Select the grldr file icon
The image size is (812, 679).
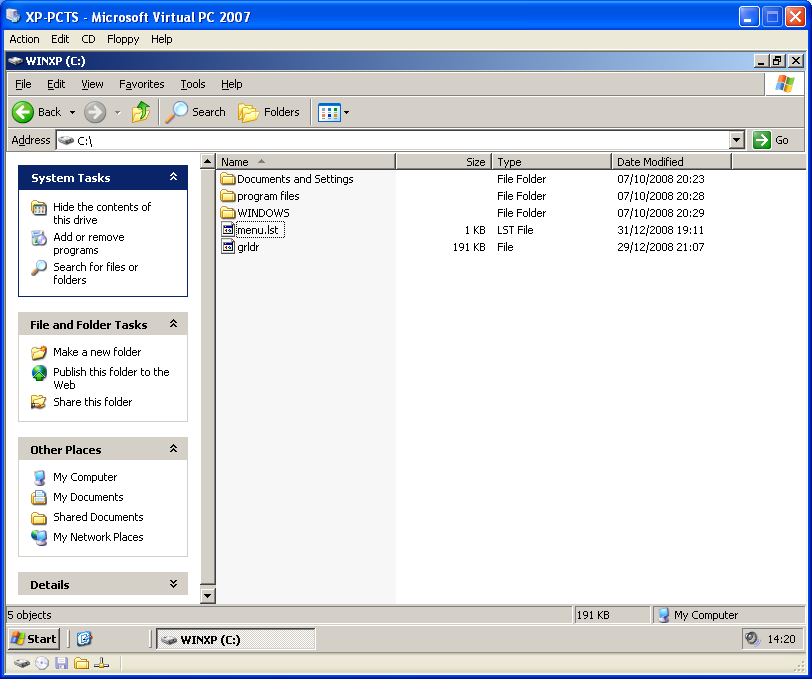(228, 247)
